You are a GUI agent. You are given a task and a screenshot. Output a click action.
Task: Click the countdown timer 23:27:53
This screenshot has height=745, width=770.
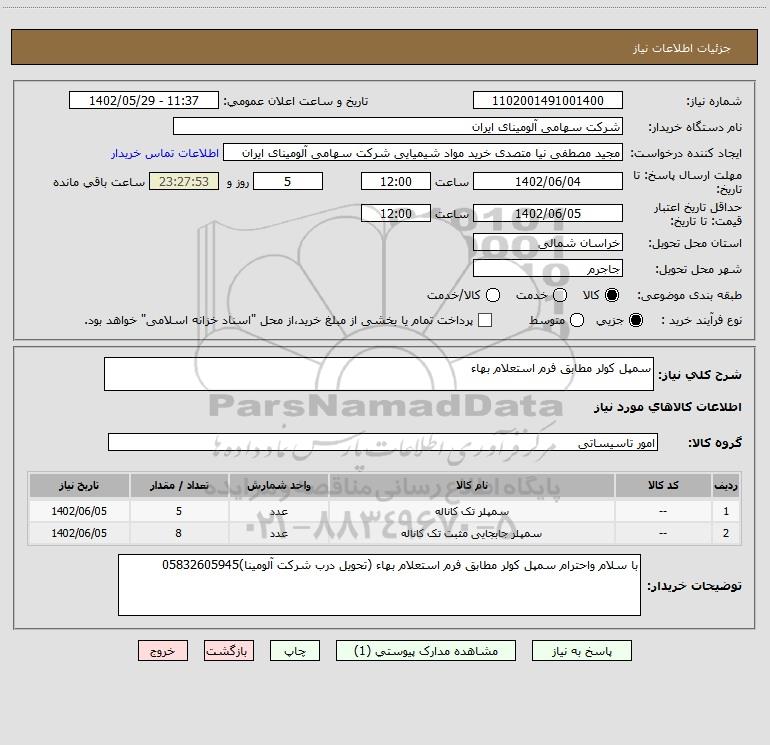click(x=184, y=182)
